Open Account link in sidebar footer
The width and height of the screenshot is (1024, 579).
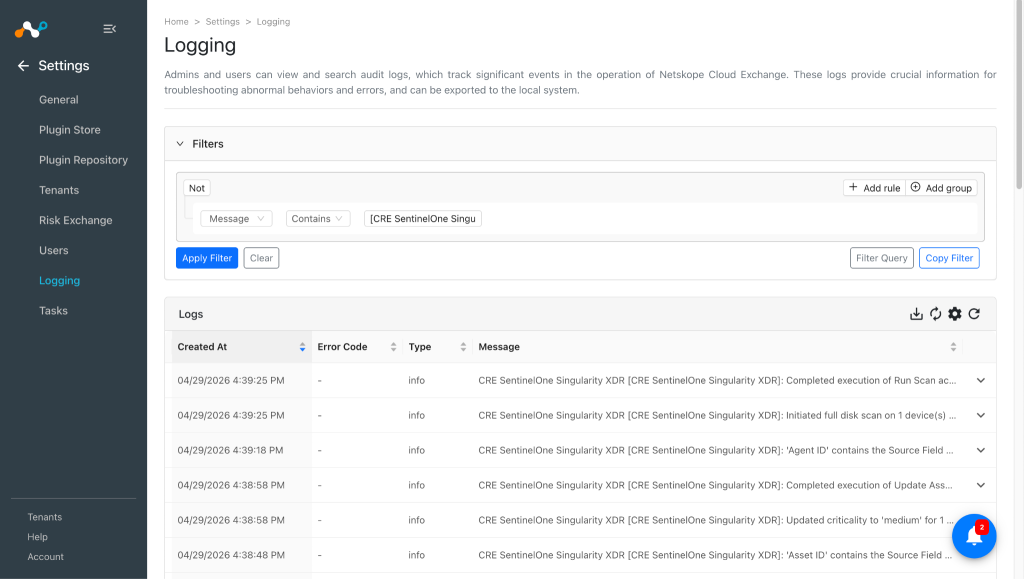coord(46,557)
